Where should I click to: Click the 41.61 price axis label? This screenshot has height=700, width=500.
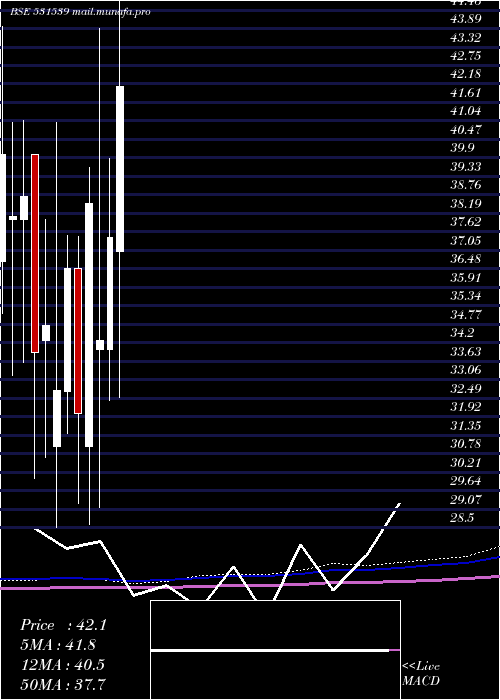pyautogui.click(x=466, y=93)
